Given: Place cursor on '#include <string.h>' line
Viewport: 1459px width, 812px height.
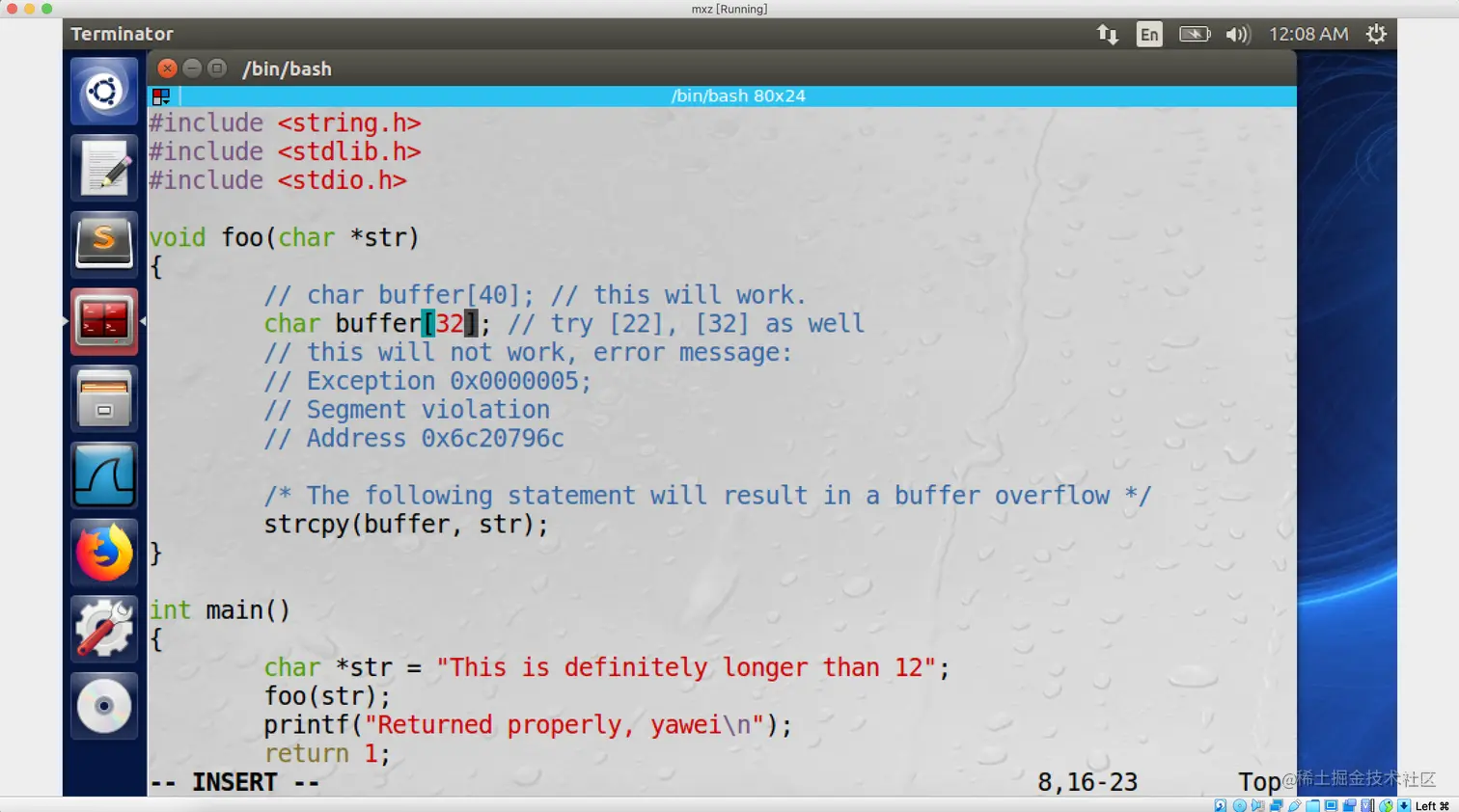Looking at the screenshot, I should click(x=286, y=123).
